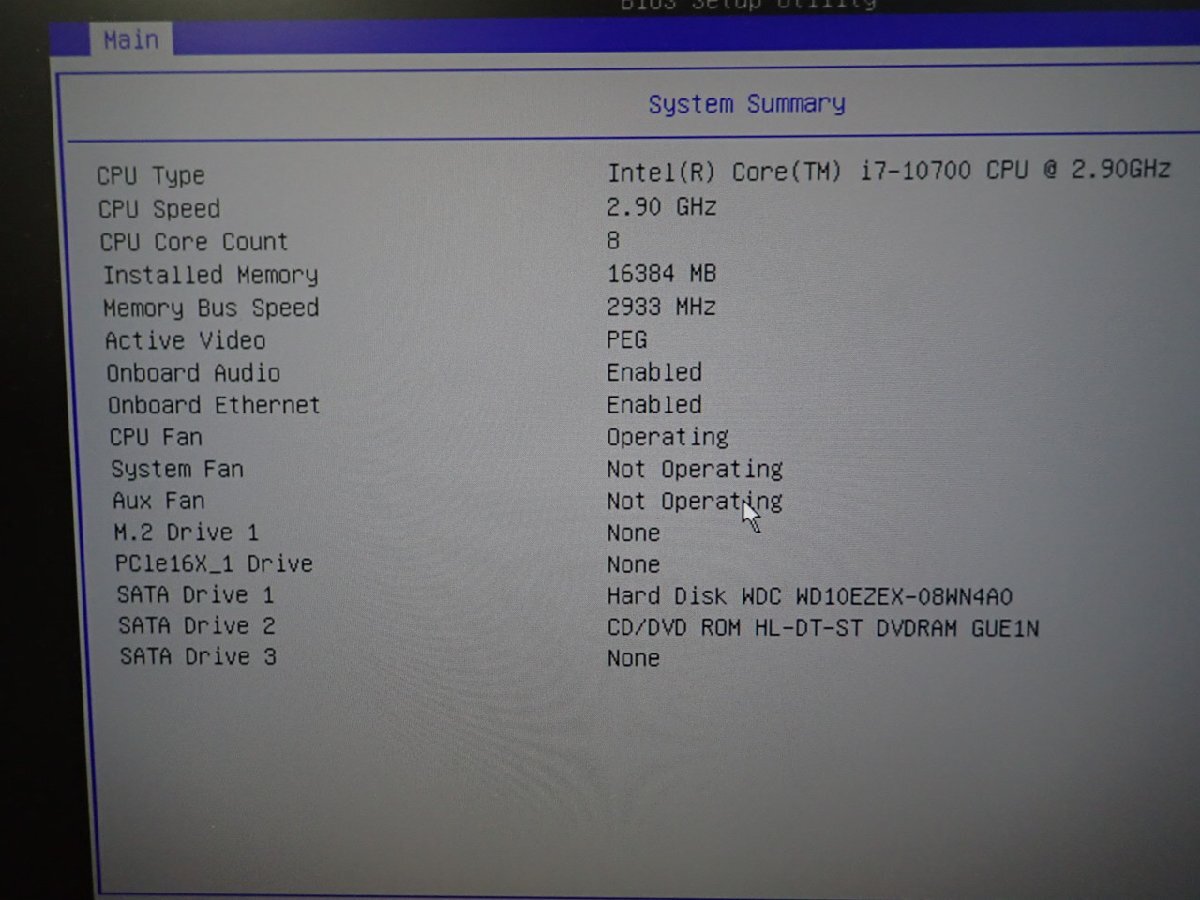Viewport: 1200px width, 900px height.
Task: Click the PCIe16X_1 Drive label
Action: coord(214,564)
